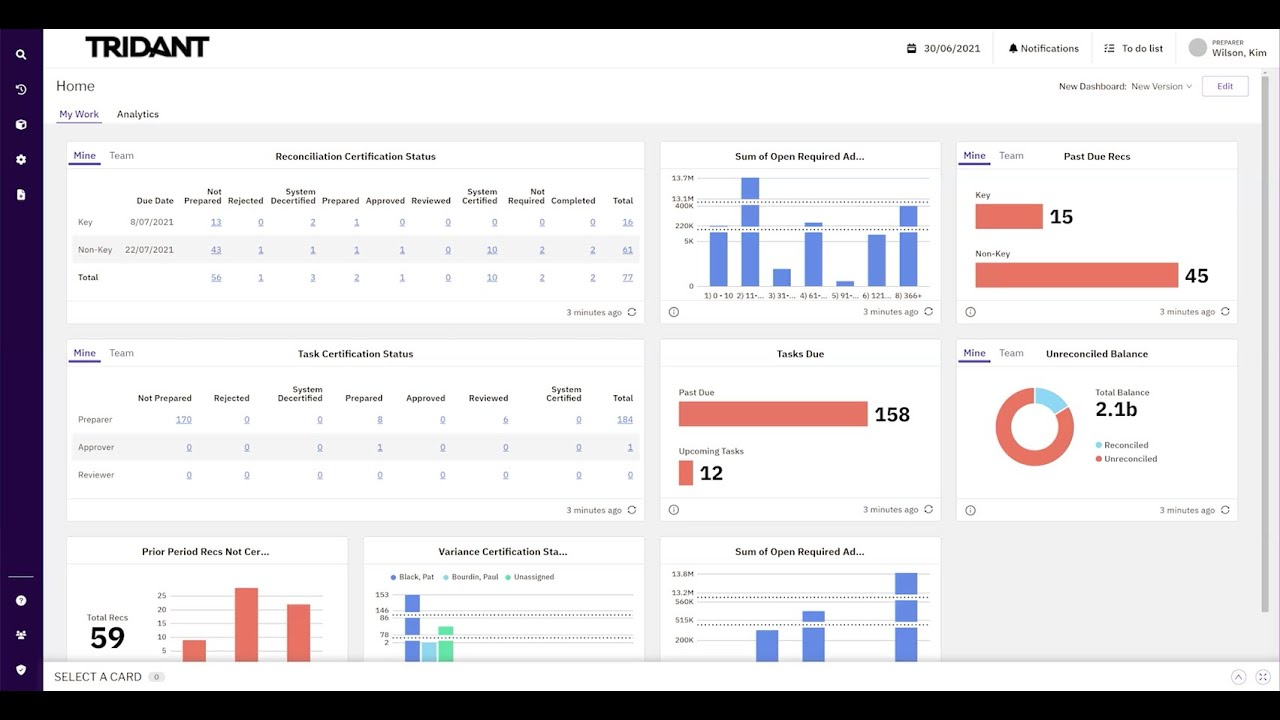Open settings via the gear icon

coord(20,159)
